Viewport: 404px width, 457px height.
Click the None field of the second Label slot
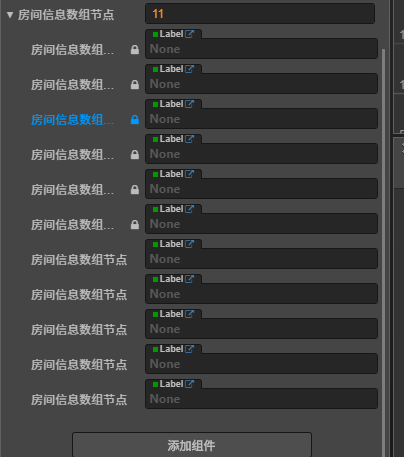(261, 84)
